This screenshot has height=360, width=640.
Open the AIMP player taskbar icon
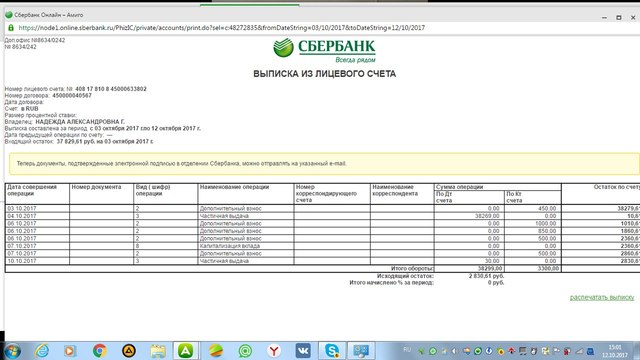click(x=129, y=351)
